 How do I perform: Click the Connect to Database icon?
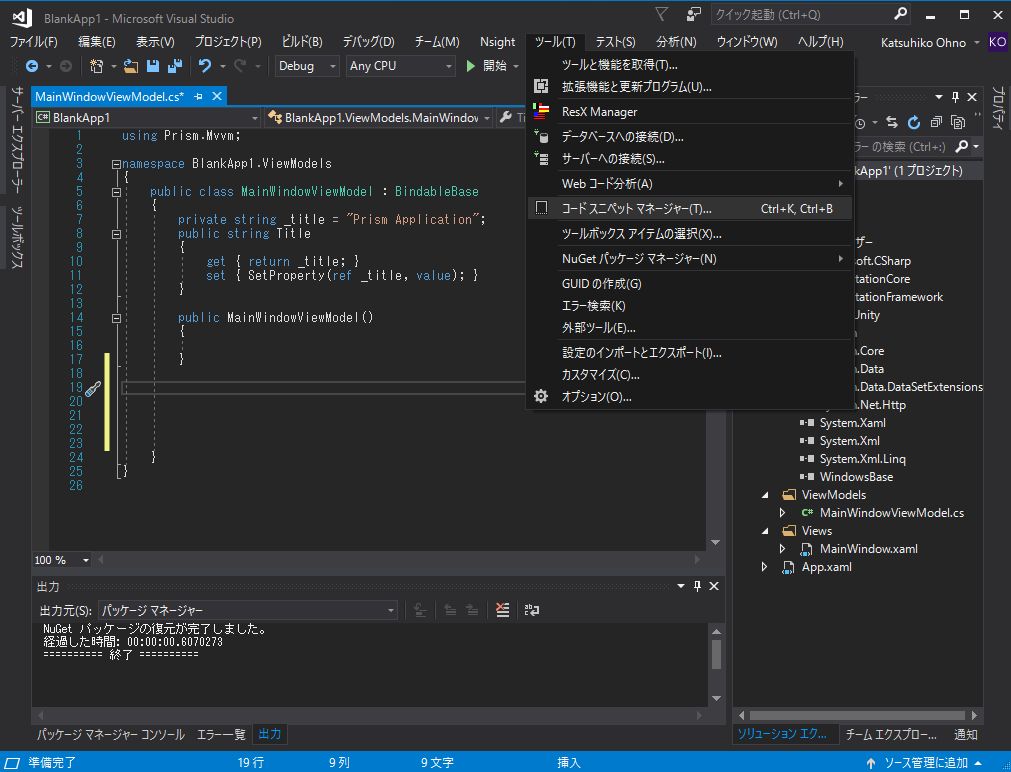[541, 137]
